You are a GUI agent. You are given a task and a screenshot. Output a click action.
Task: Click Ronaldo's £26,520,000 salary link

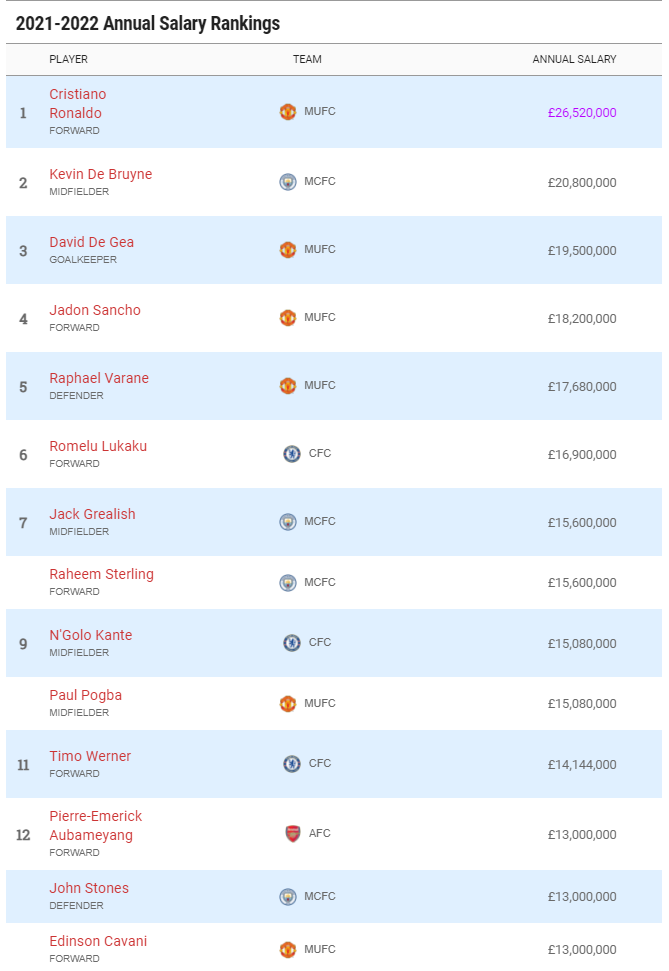tap(582, 113)
